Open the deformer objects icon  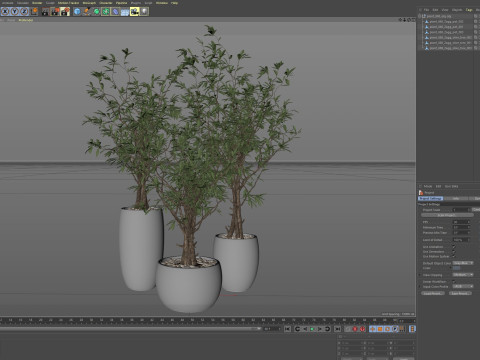pyautogui.click(x=115, y=12)
